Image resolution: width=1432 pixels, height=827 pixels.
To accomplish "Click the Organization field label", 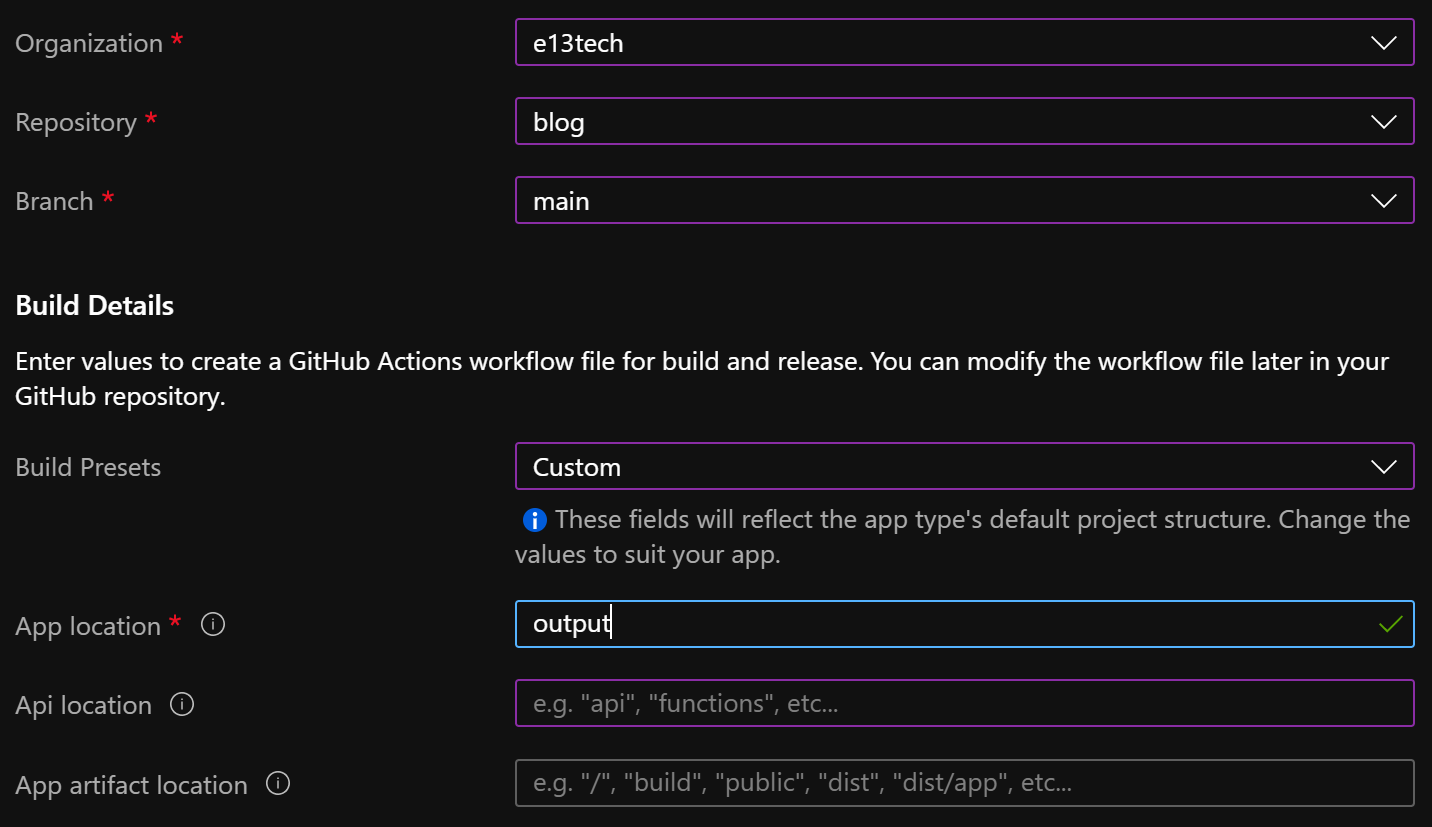I will 89,44.
